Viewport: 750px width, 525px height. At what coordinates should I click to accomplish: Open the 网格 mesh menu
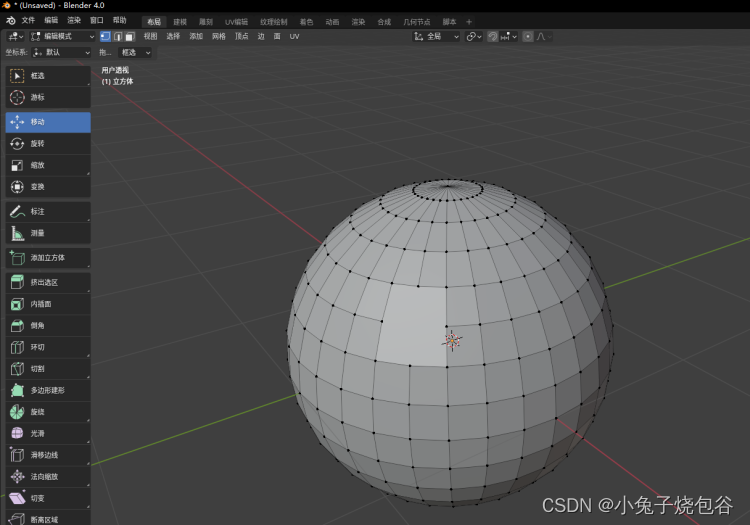(x=219, y=36)
